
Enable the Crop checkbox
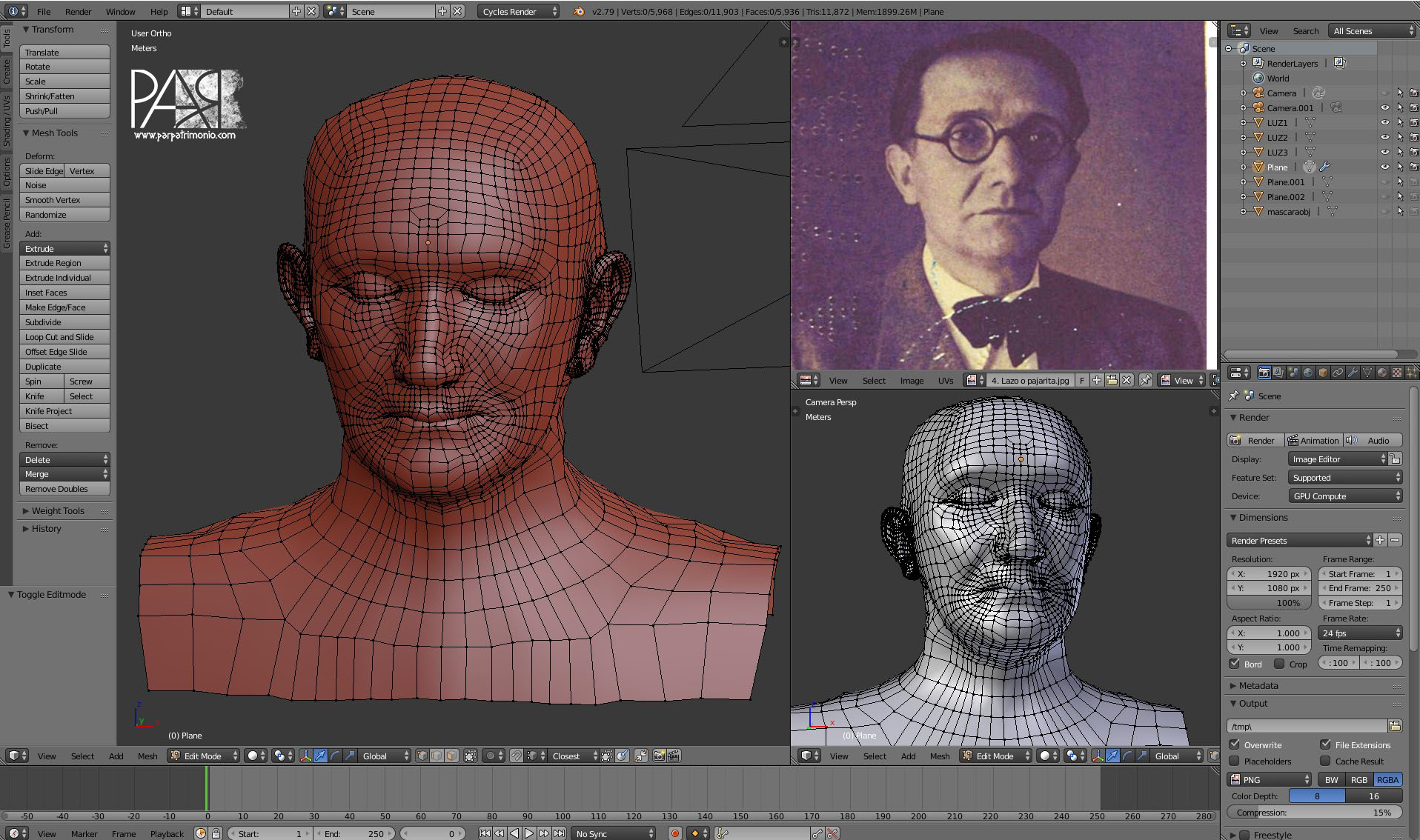coord(1279,664)
